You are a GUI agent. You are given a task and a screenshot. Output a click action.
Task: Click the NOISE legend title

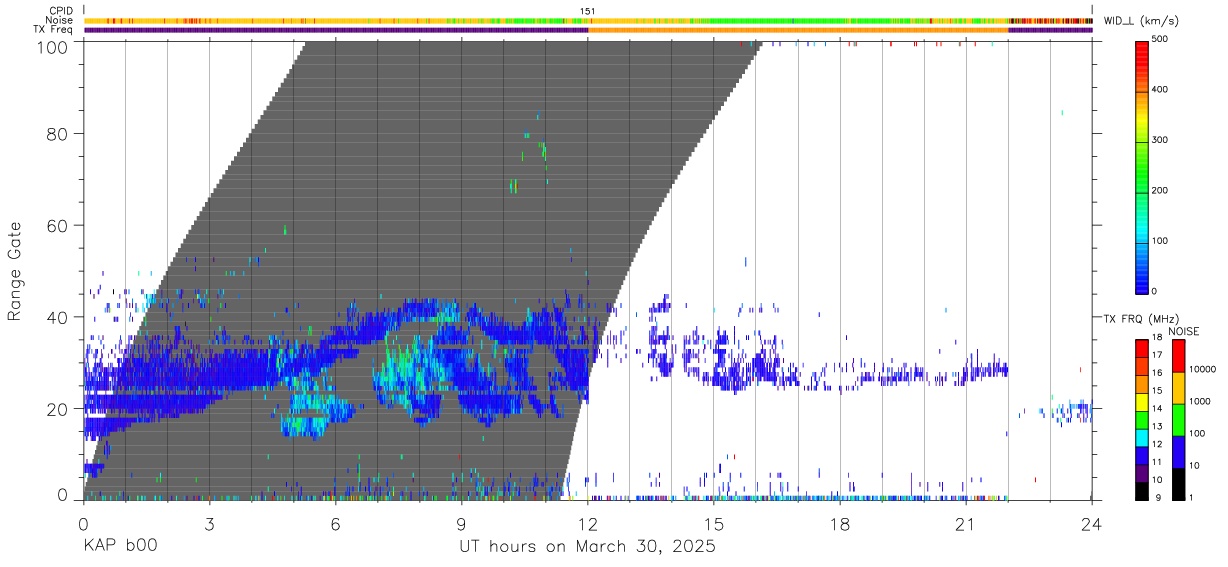click(x=1185, y=331)
